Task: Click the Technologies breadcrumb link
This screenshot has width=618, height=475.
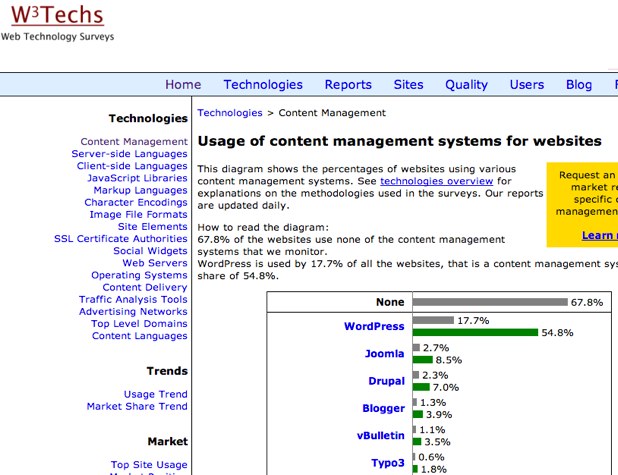Action: [x=230, y=113]
